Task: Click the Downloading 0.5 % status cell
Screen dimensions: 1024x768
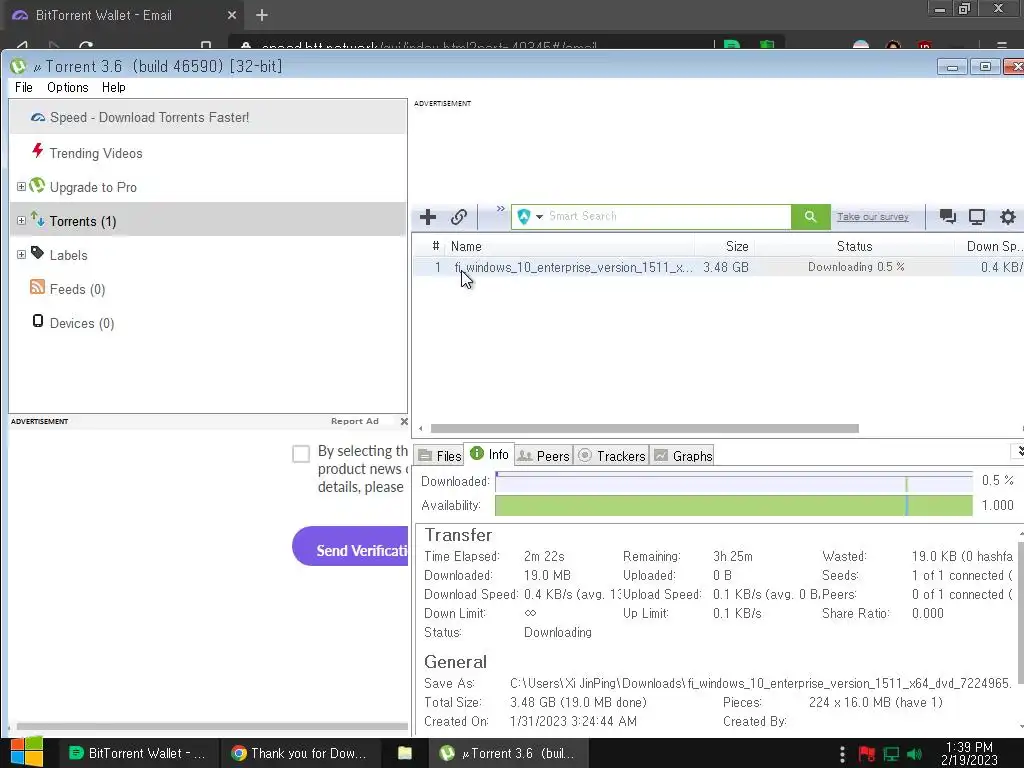Action: coord(856,267)
